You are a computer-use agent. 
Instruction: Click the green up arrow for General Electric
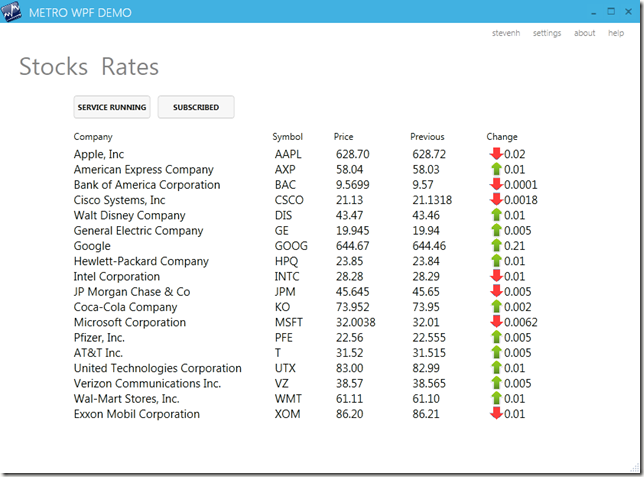[497, 230]
